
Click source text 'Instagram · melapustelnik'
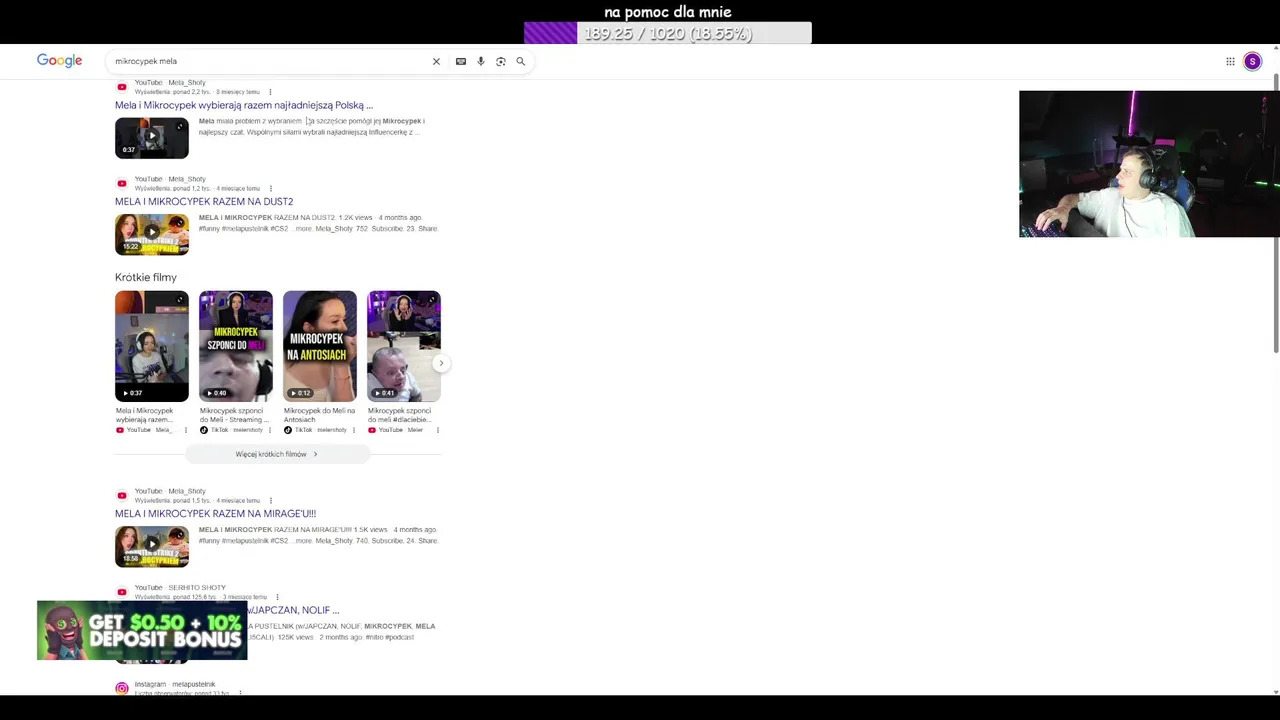[175, 684]
